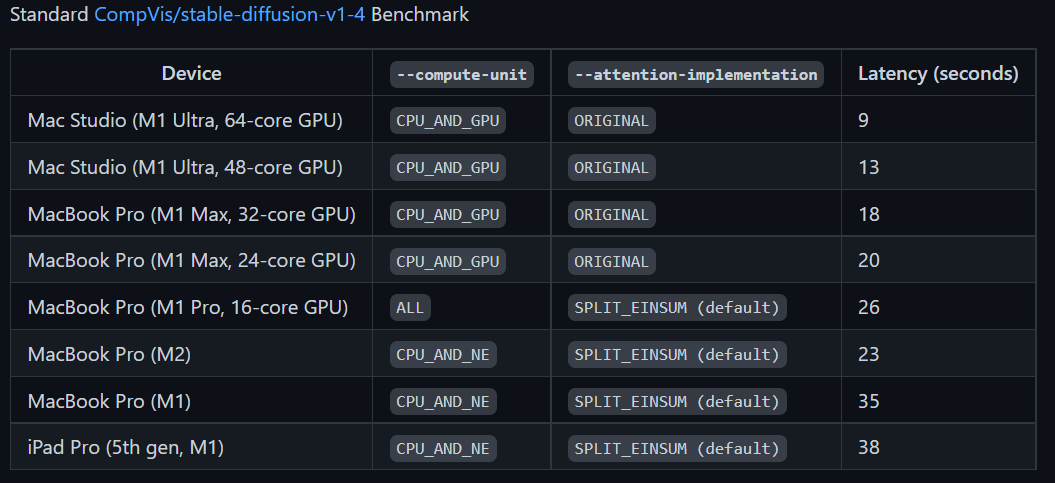Click SPLIT_EINSUM (default) in the M1 Pro row
This screenshot has height=483, width=1055.
(677, 308)
